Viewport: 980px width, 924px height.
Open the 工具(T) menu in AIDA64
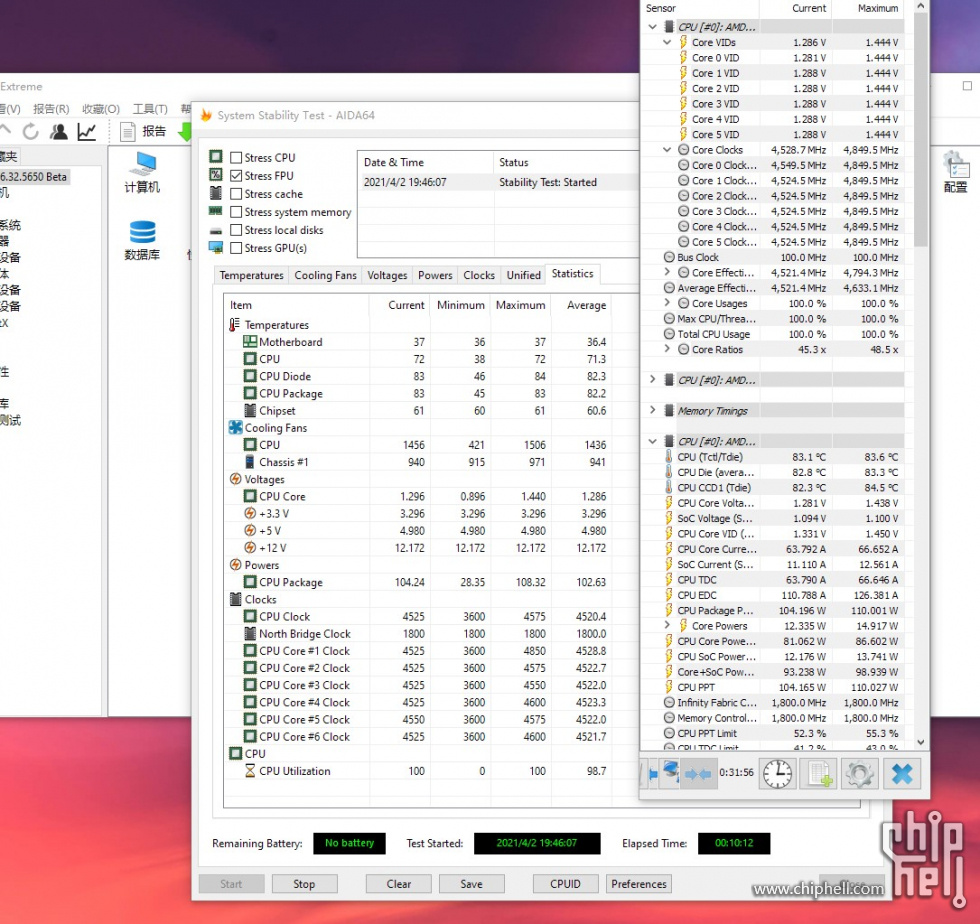pyautogui.click(x=150, y=109)
